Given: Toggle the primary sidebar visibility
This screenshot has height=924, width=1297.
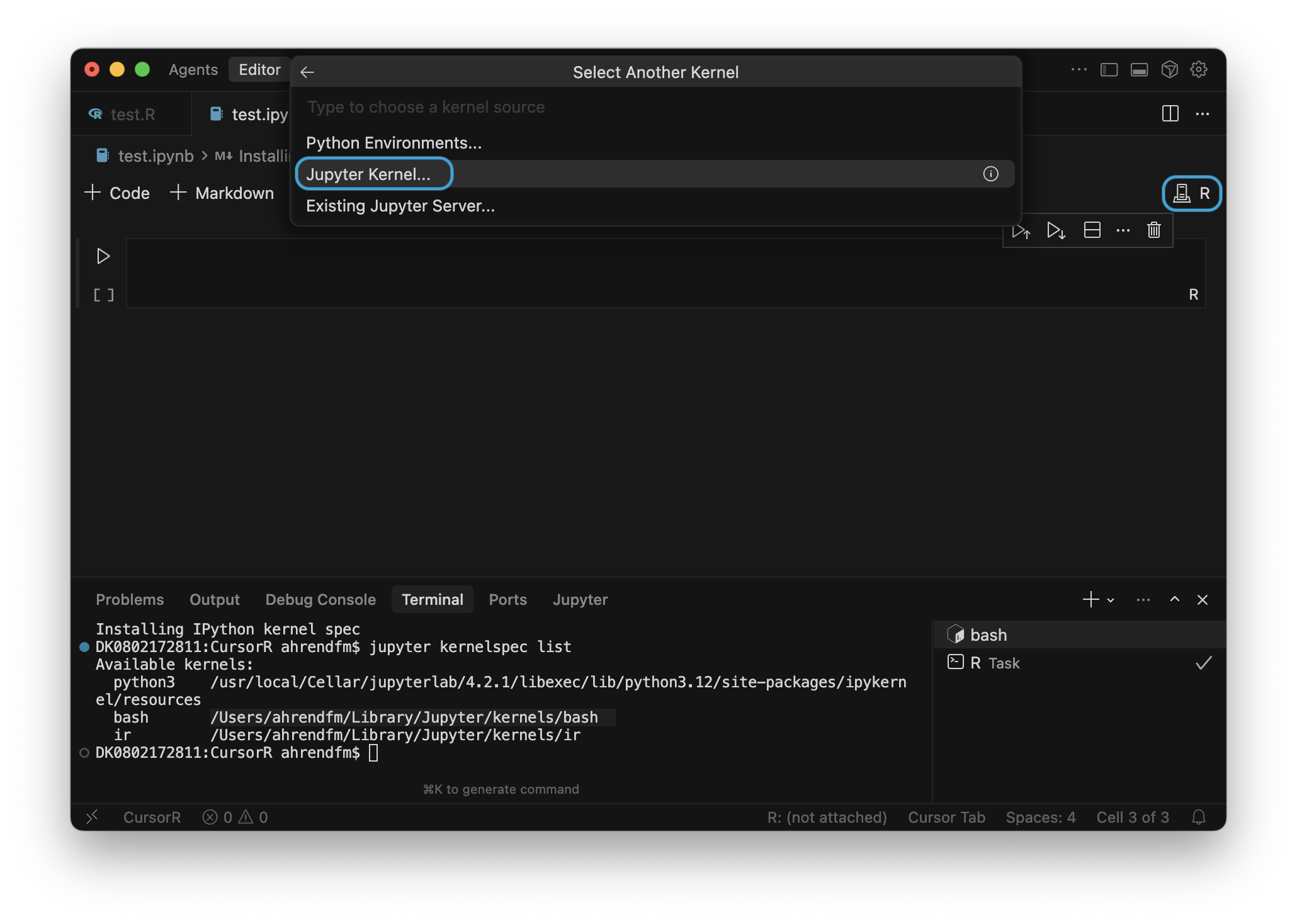Looking at the screenshot, I should tap(1108, 69).
